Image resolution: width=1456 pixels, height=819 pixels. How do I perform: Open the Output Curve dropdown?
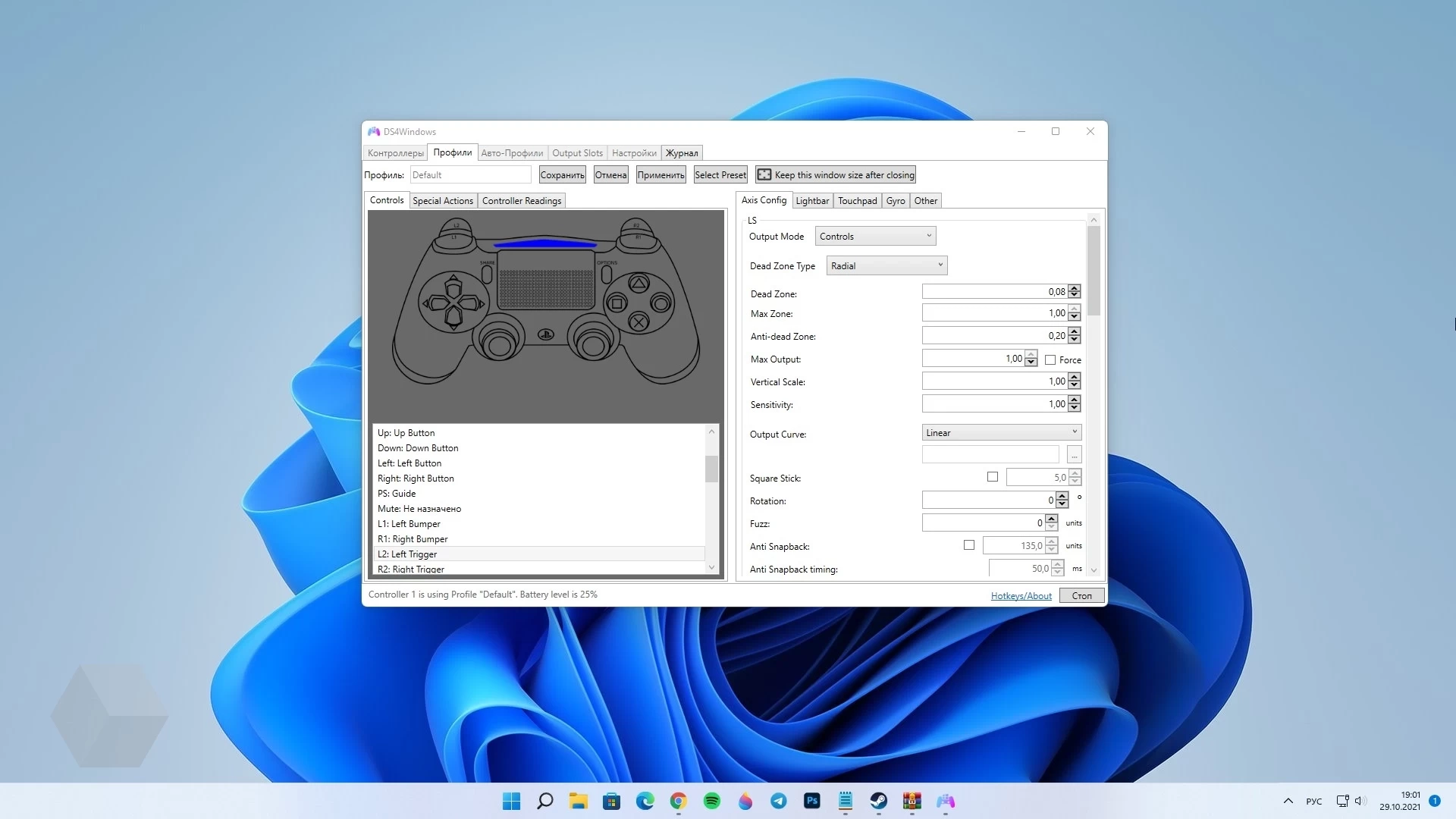[x=1001, y=433]
